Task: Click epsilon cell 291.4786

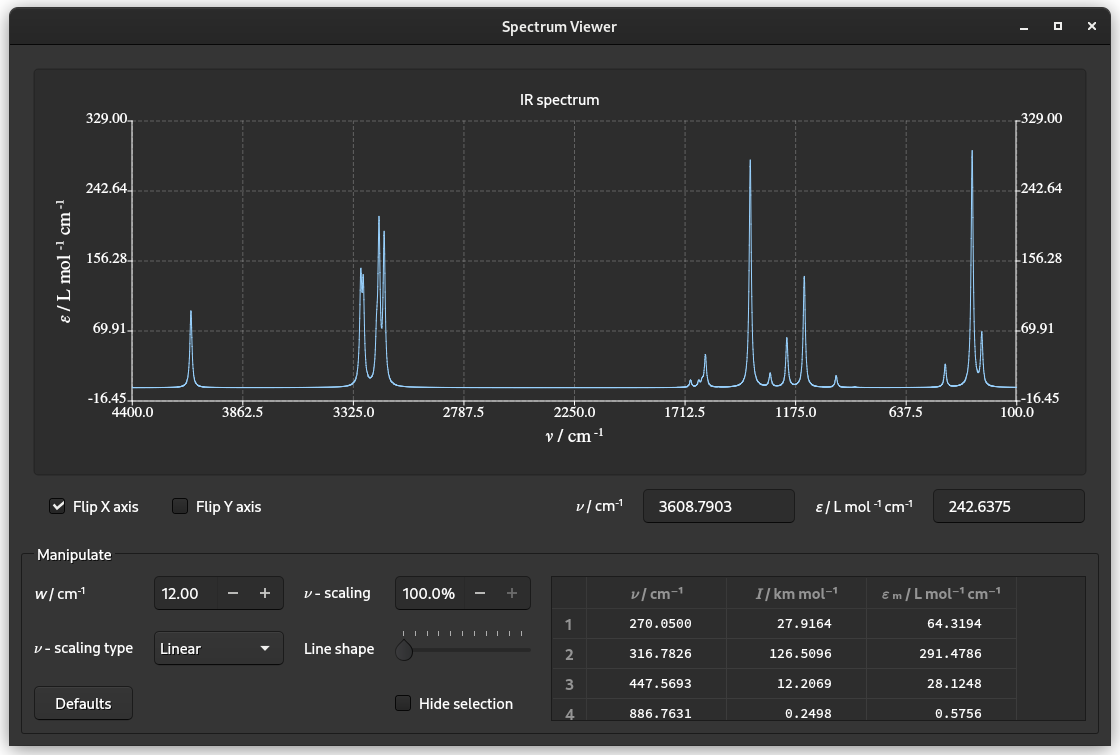Action: [941, 654]
